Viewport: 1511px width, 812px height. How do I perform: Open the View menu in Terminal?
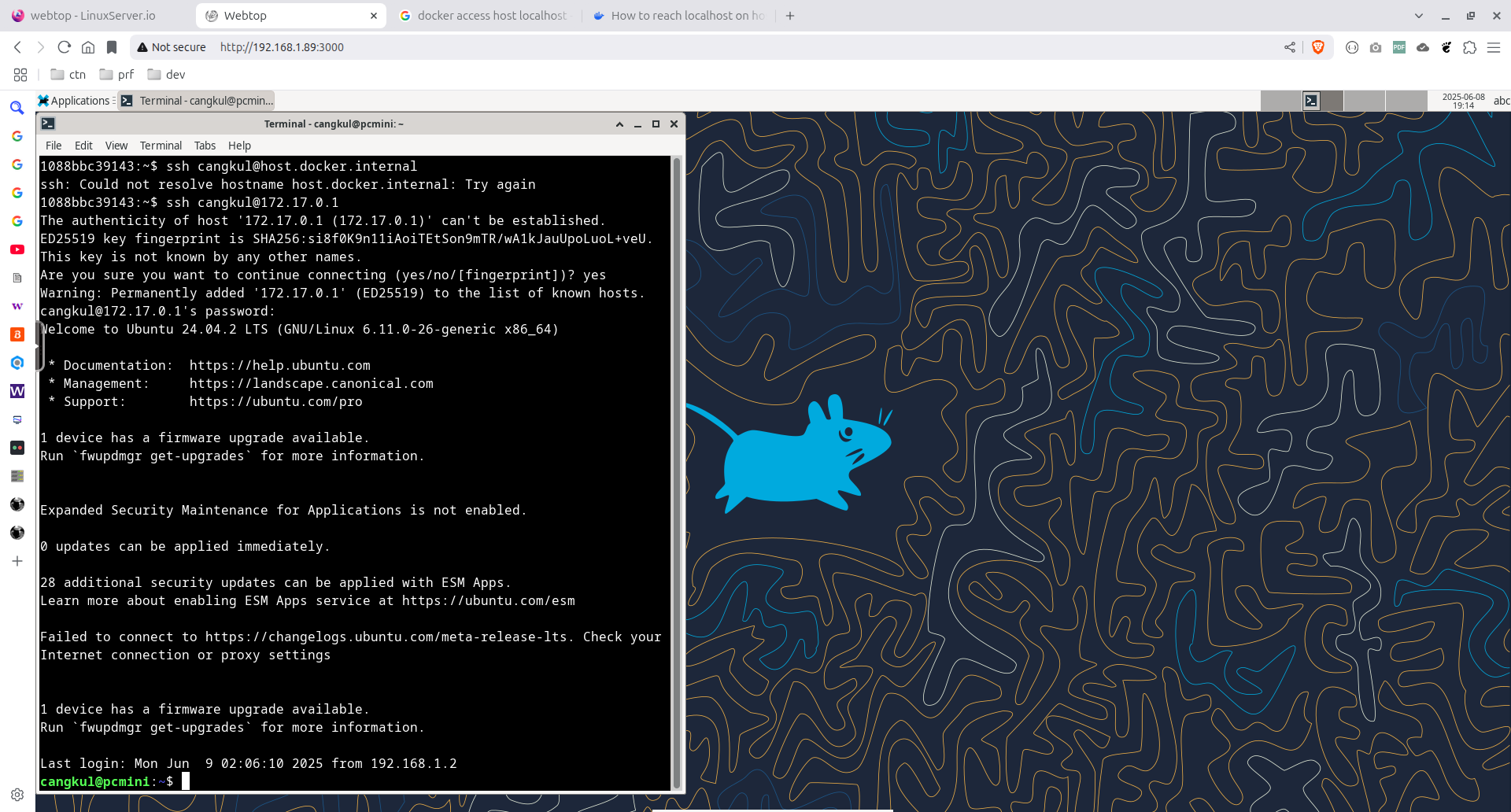pos(116,146)
